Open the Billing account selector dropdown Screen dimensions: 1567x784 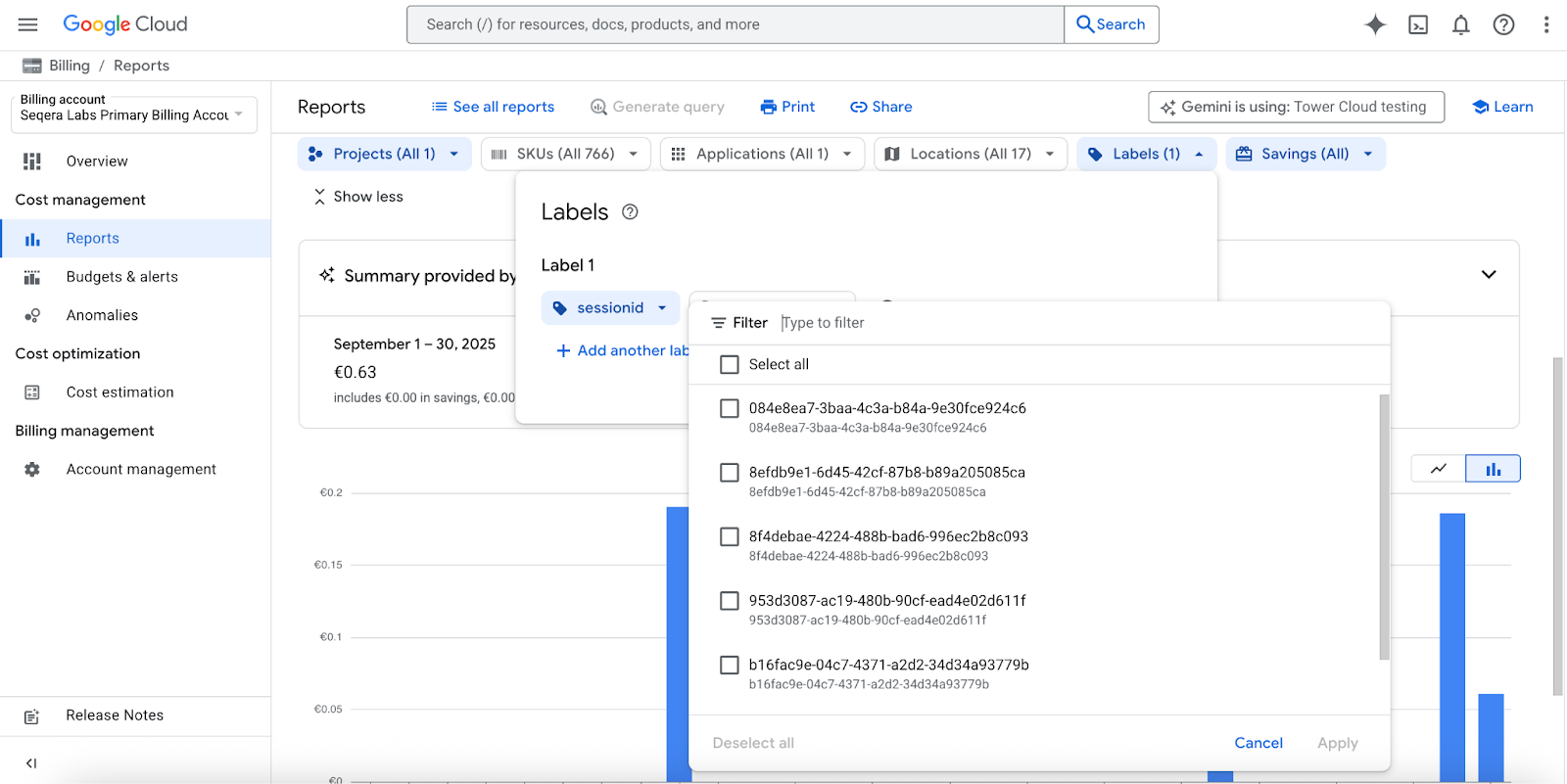pyautogui.click(x=134, y=115)
